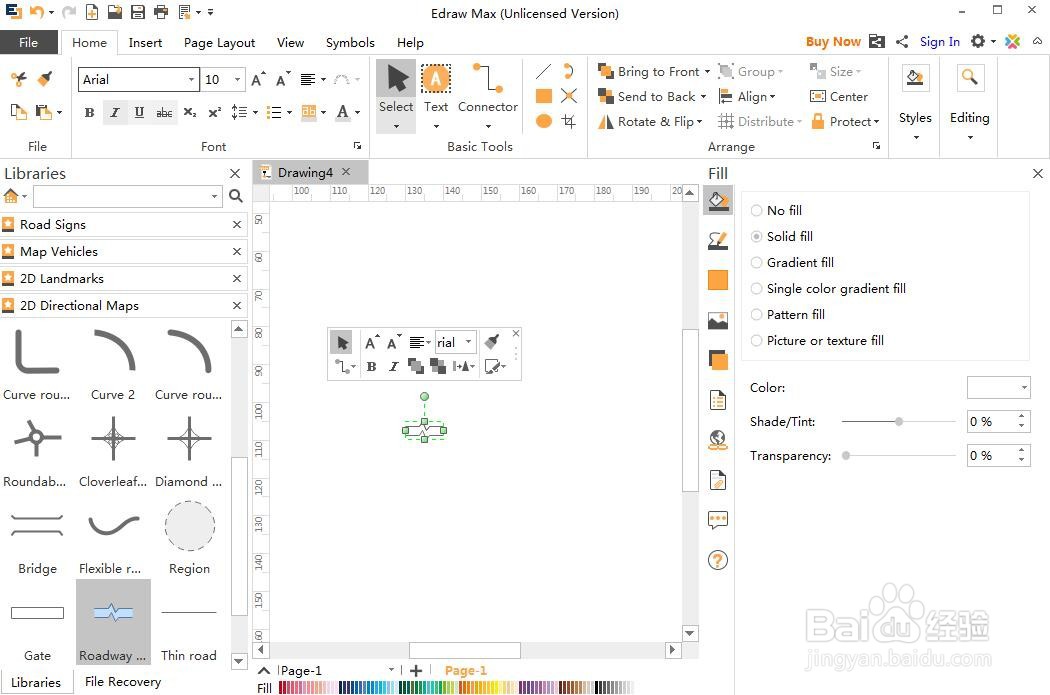1050x695 pixels.
Task: Increase font size in ribbon
Action: tap(258, 79)
